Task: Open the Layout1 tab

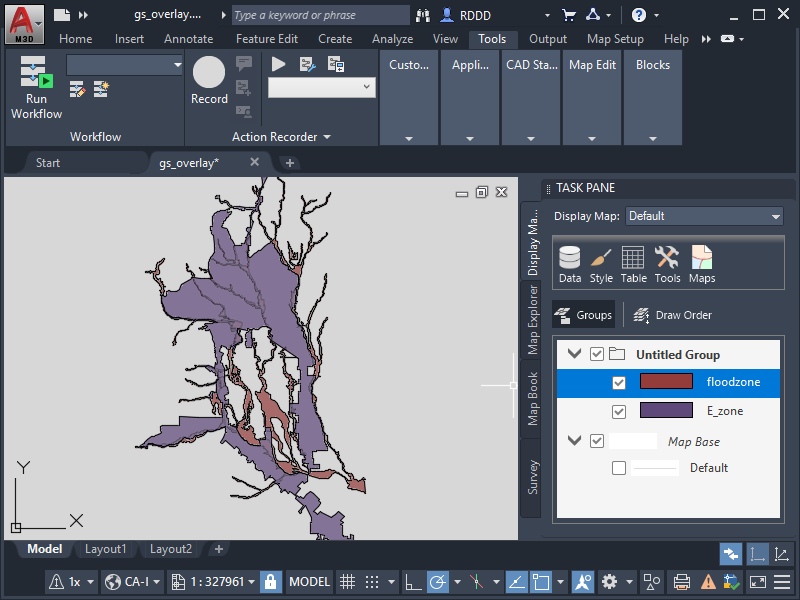Action: pyautogui.click(x=105, y=549)
